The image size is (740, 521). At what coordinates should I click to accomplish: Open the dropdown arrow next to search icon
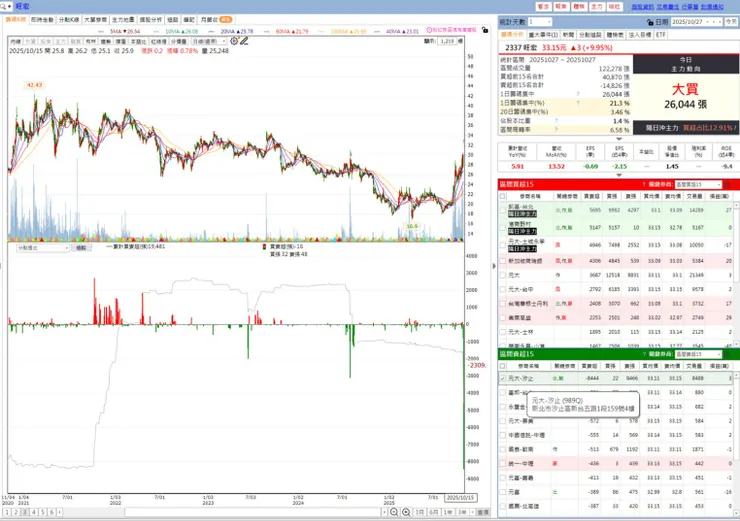[x=9, y=7]
